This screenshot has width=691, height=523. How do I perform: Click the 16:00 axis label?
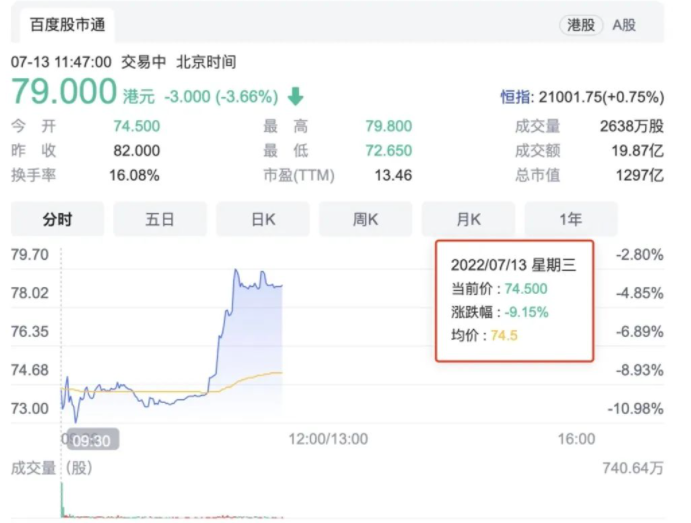(576, 439)
